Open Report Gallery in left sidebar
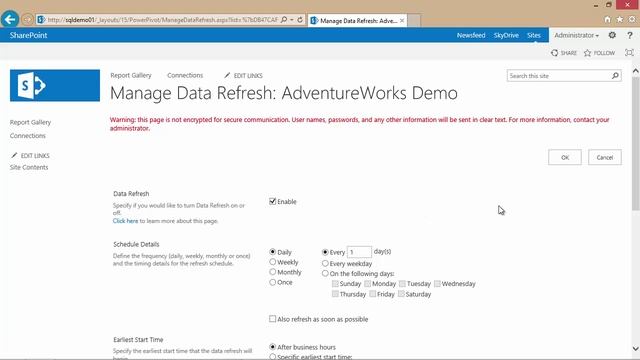The image size is (640, 360). coord(30,122)
